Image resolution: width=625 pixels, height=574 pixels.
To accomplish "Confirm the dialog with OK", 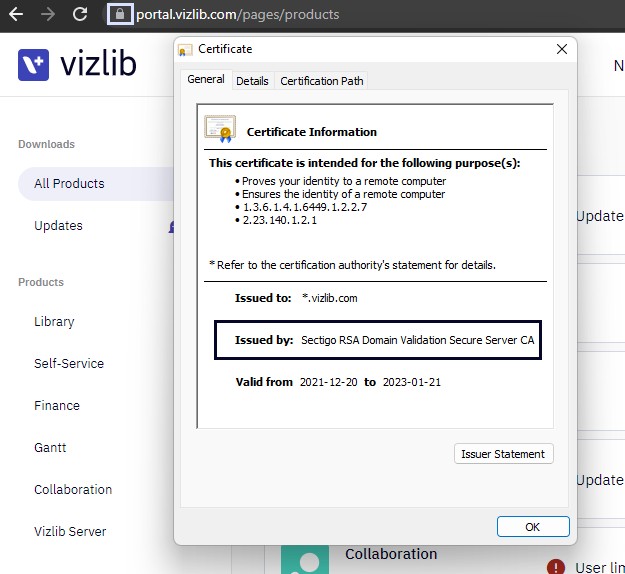I will (533, 527).
